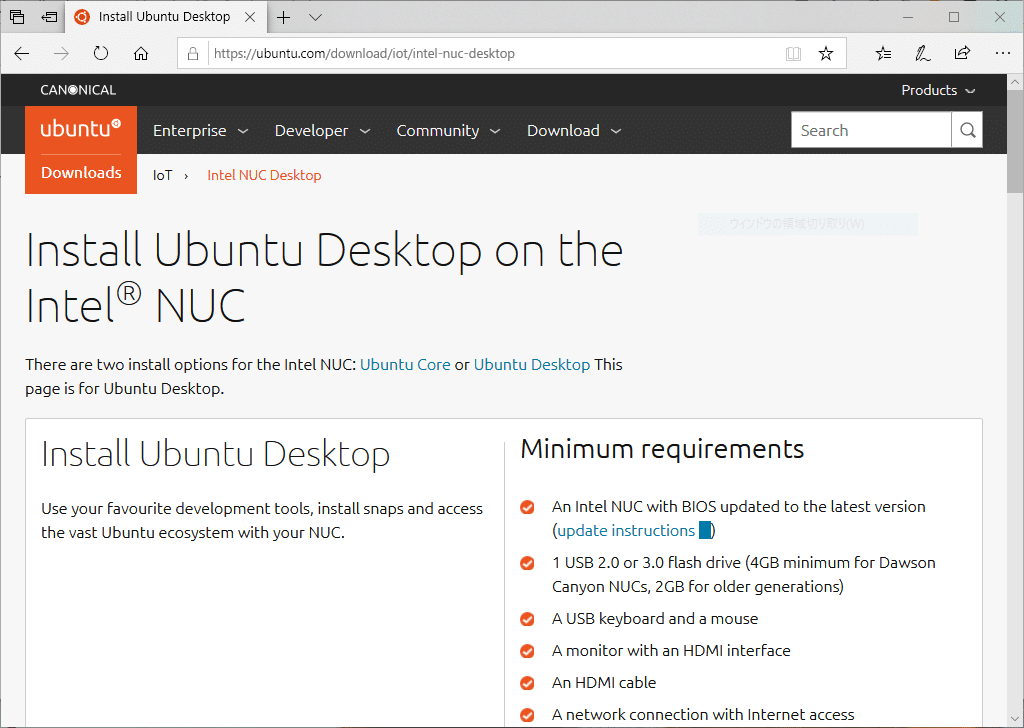
Task: Expand the Developer menu
Action: [x=323, y=131]
